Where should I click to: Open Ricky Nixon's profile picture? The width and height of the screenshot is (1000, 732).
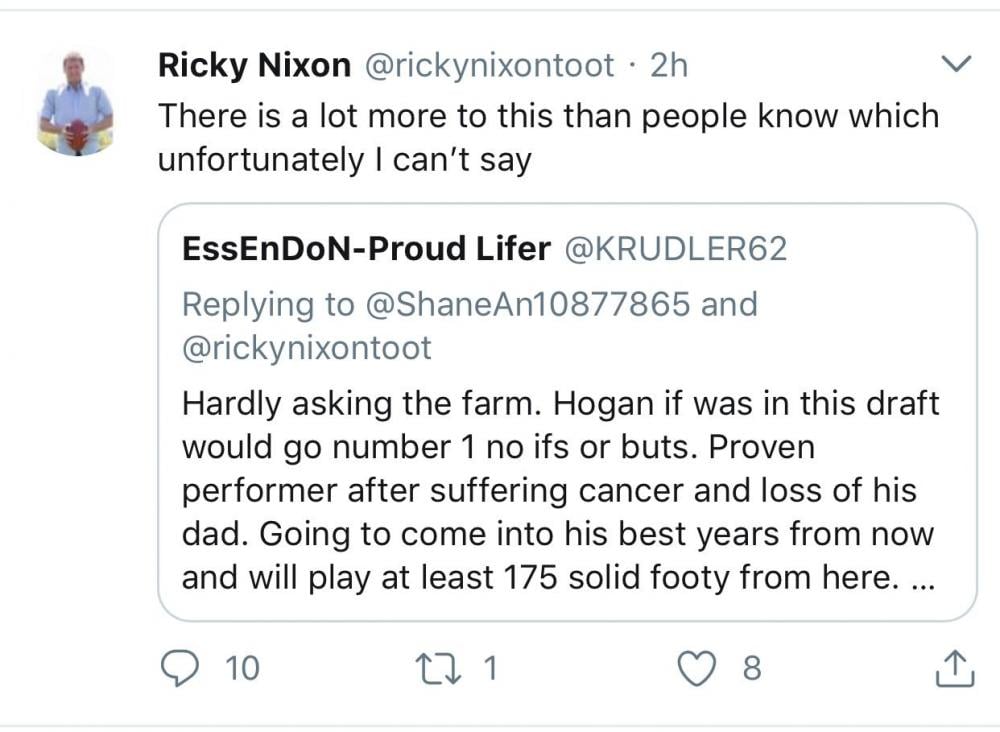click(76, 103)
